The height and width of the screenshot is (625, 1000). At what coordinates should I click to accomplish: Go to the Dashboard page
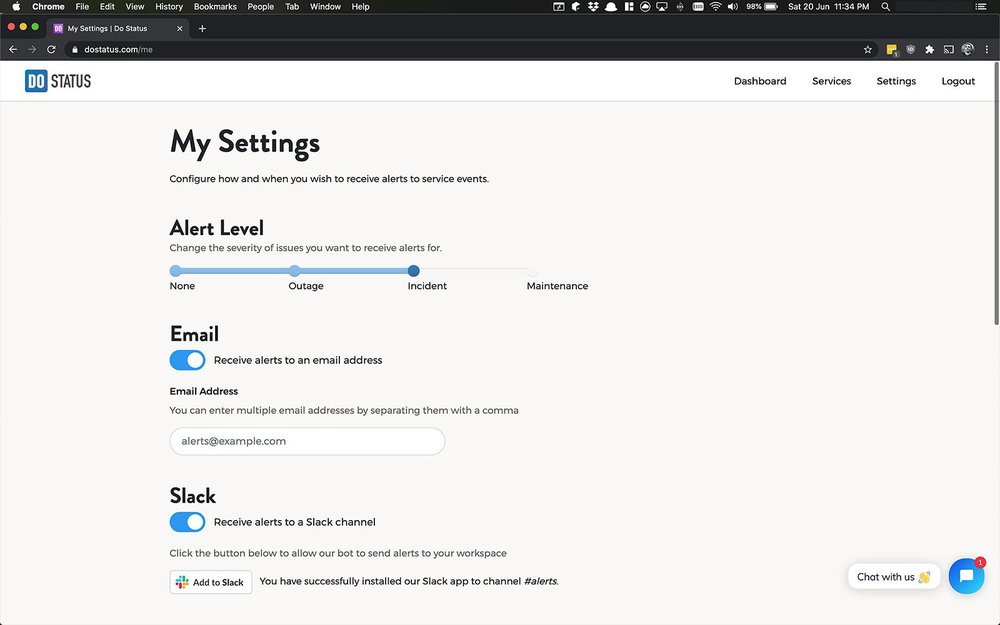tap(760, 81)
